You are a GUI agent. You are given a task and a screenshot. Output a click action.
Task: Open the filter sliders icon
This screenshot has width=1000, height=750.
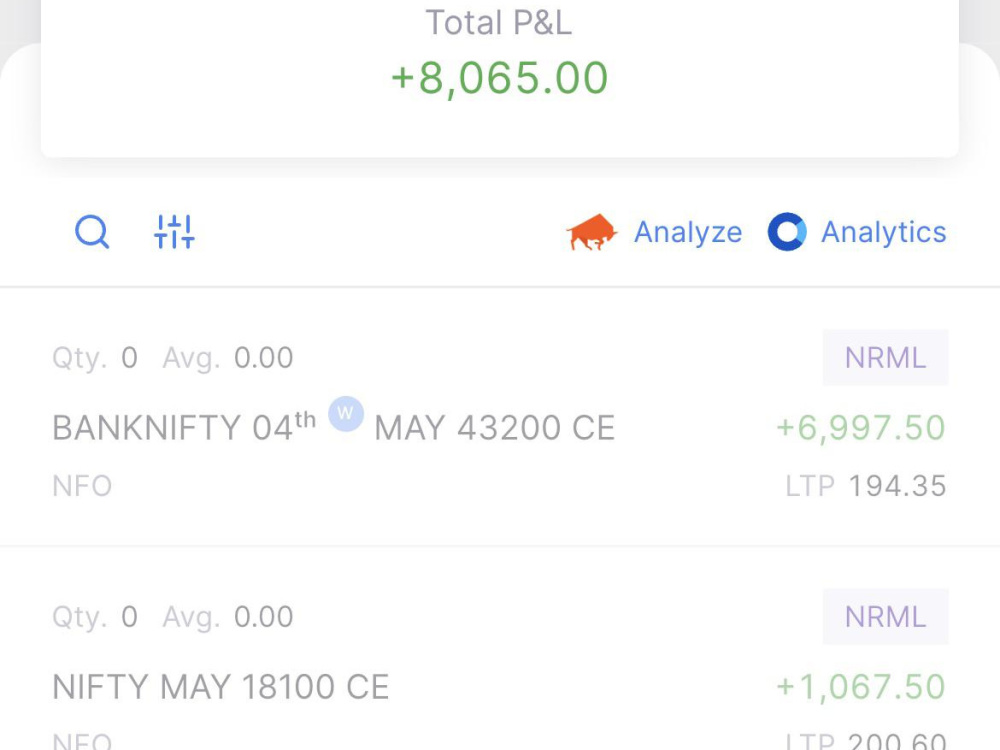pos(174,232)
